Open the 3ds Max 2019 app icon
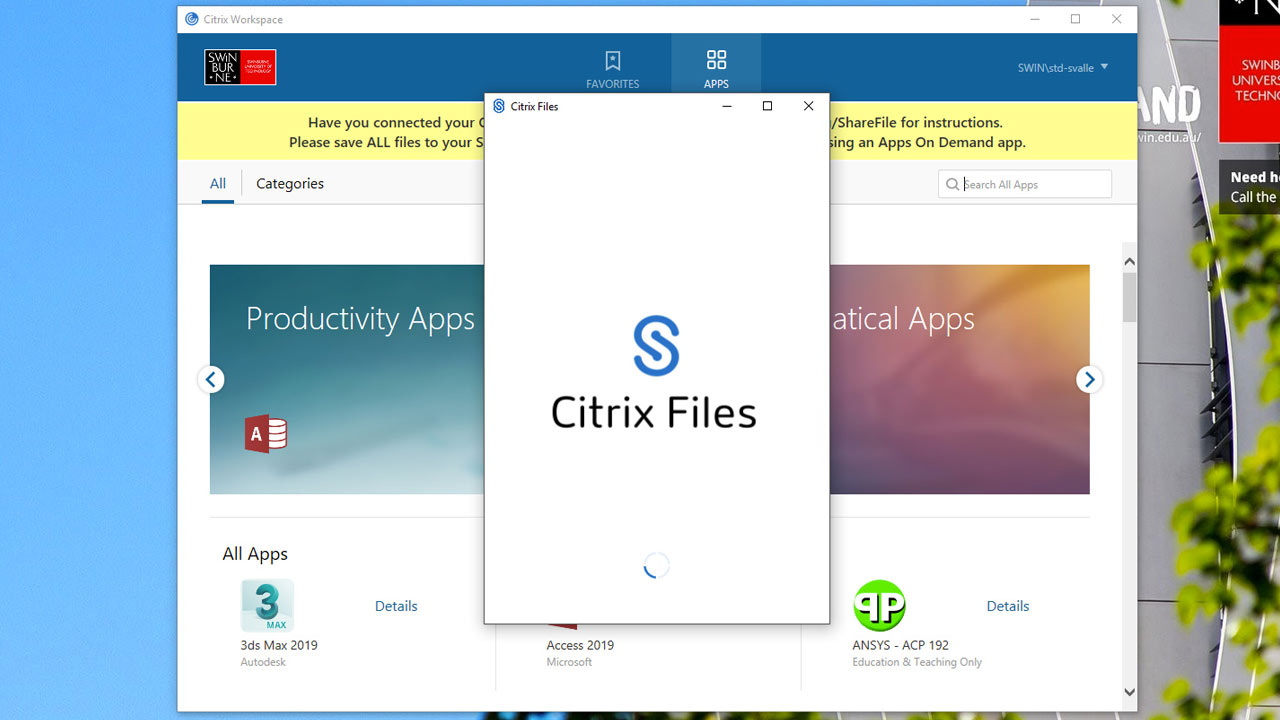This screenshot has height=720, width=1280. coord(267,606)
